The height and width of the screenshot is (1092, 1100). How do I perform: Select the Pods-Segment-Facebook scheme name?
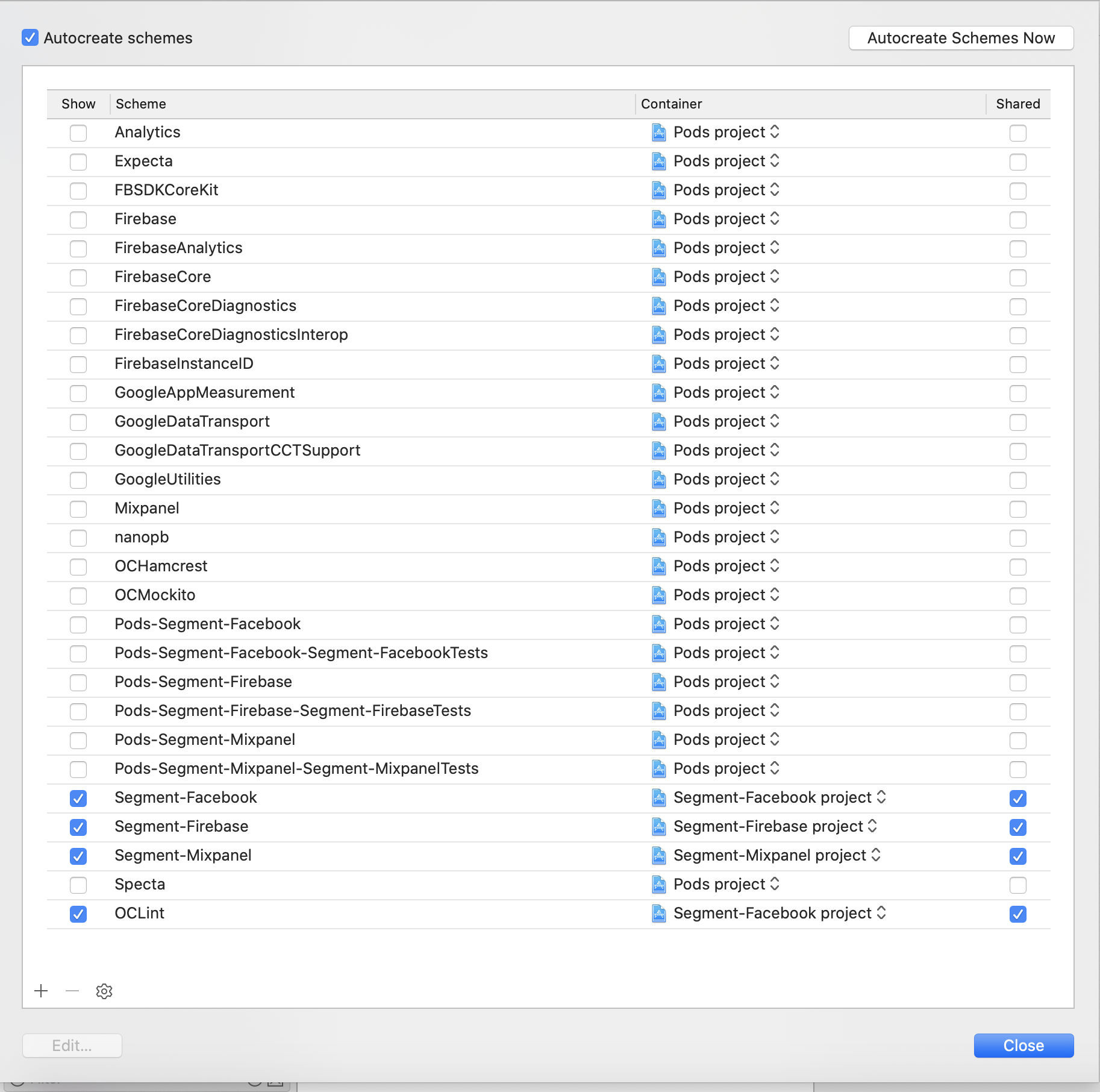(x=208, y=624)
